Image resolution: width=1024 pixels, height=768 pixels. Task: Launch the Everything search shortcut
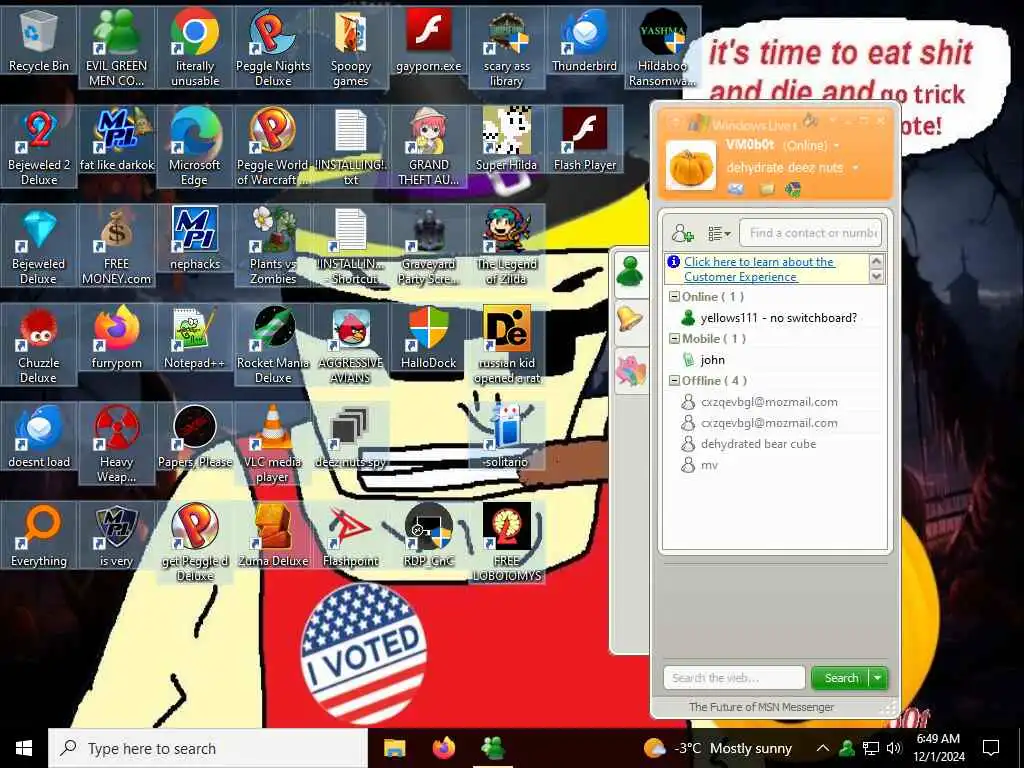coord(39,536)
